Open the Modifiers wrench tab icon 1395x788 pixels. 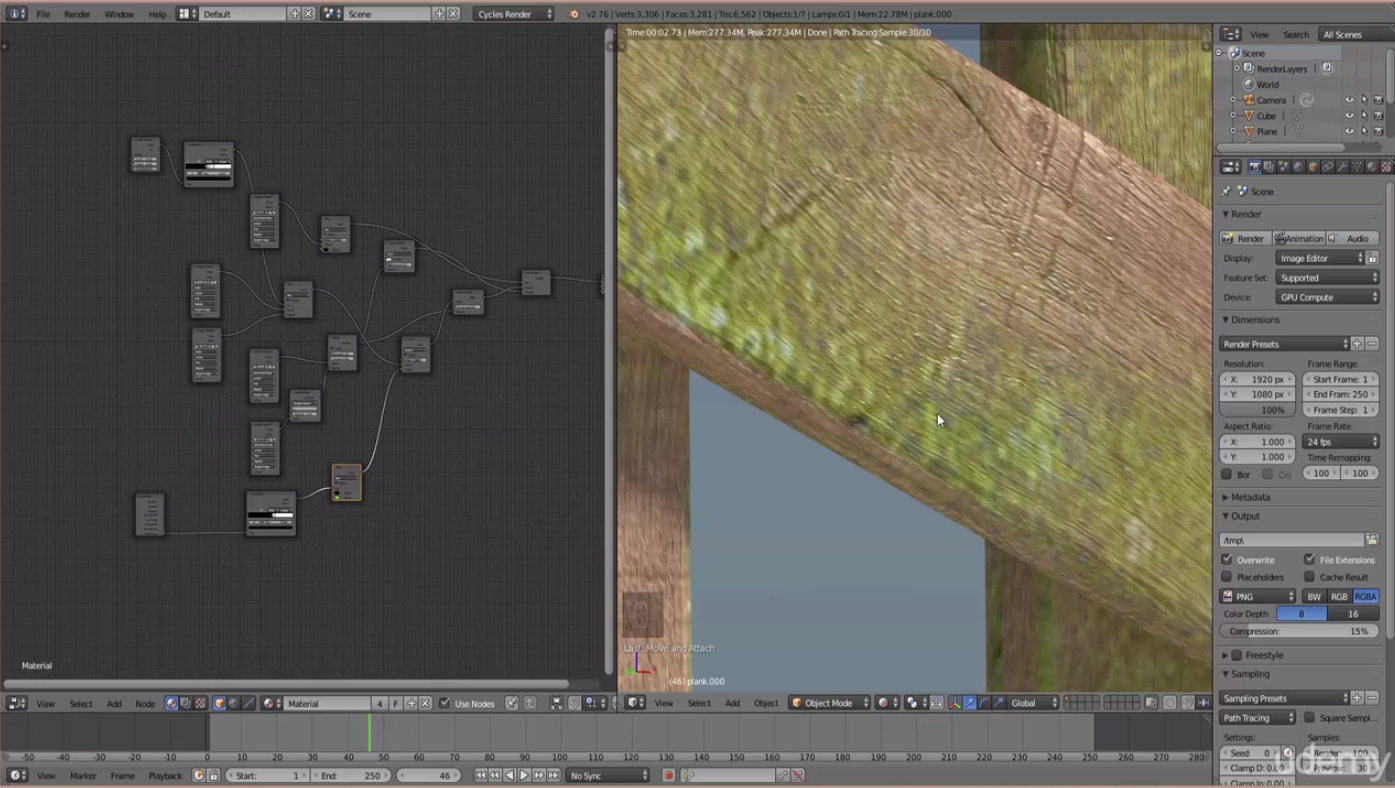1342,167
